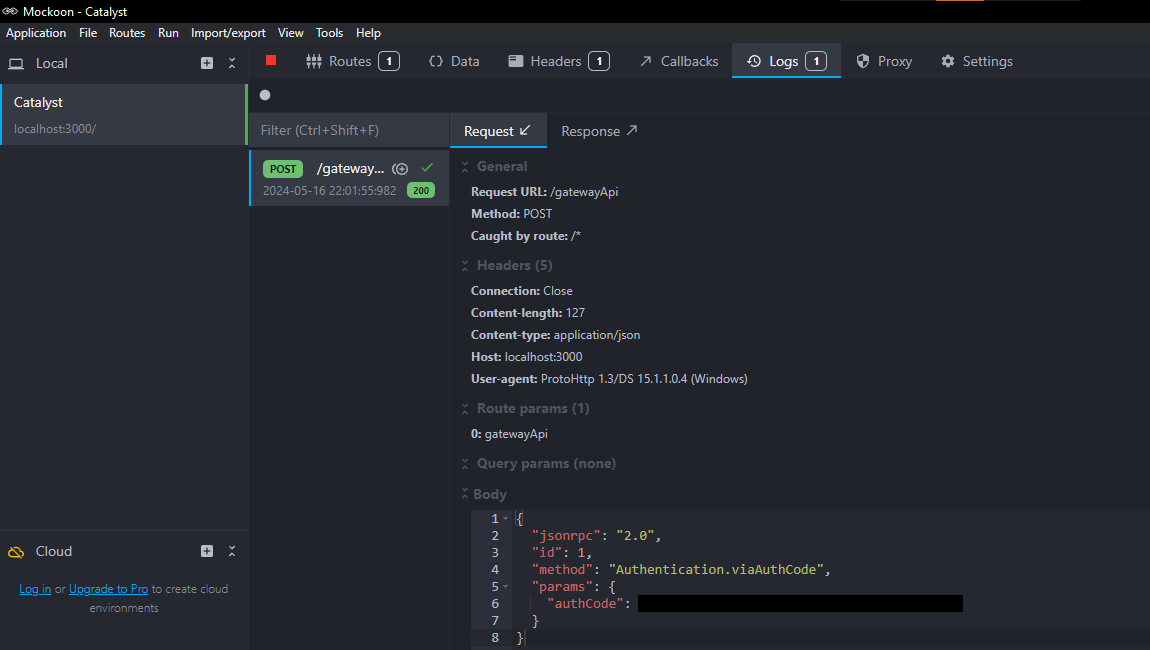
Task: Click the Headers card icon
Action: (x=516, y=61)
